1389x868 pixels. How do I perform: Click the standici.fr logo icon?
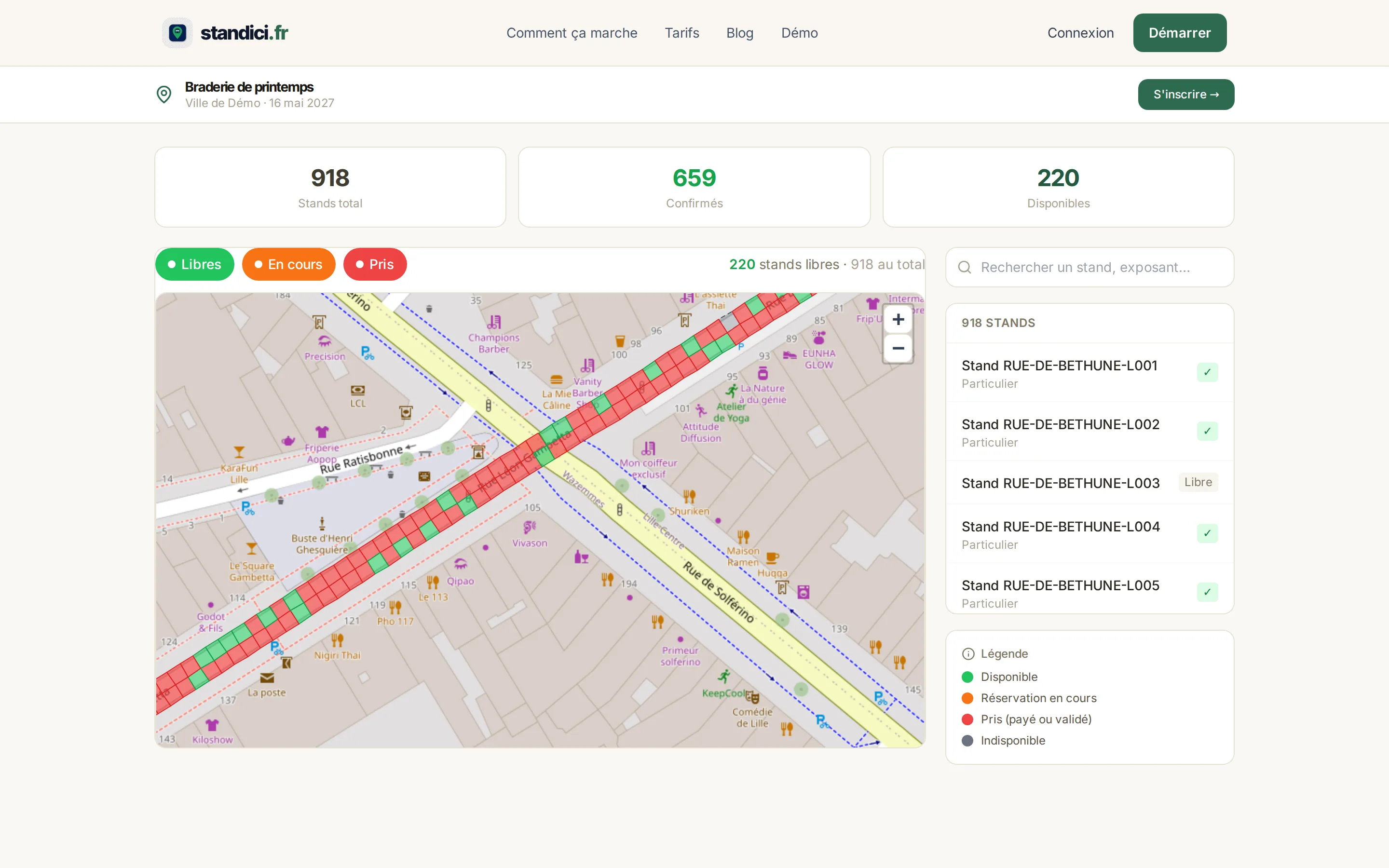[x=177, y=33]
